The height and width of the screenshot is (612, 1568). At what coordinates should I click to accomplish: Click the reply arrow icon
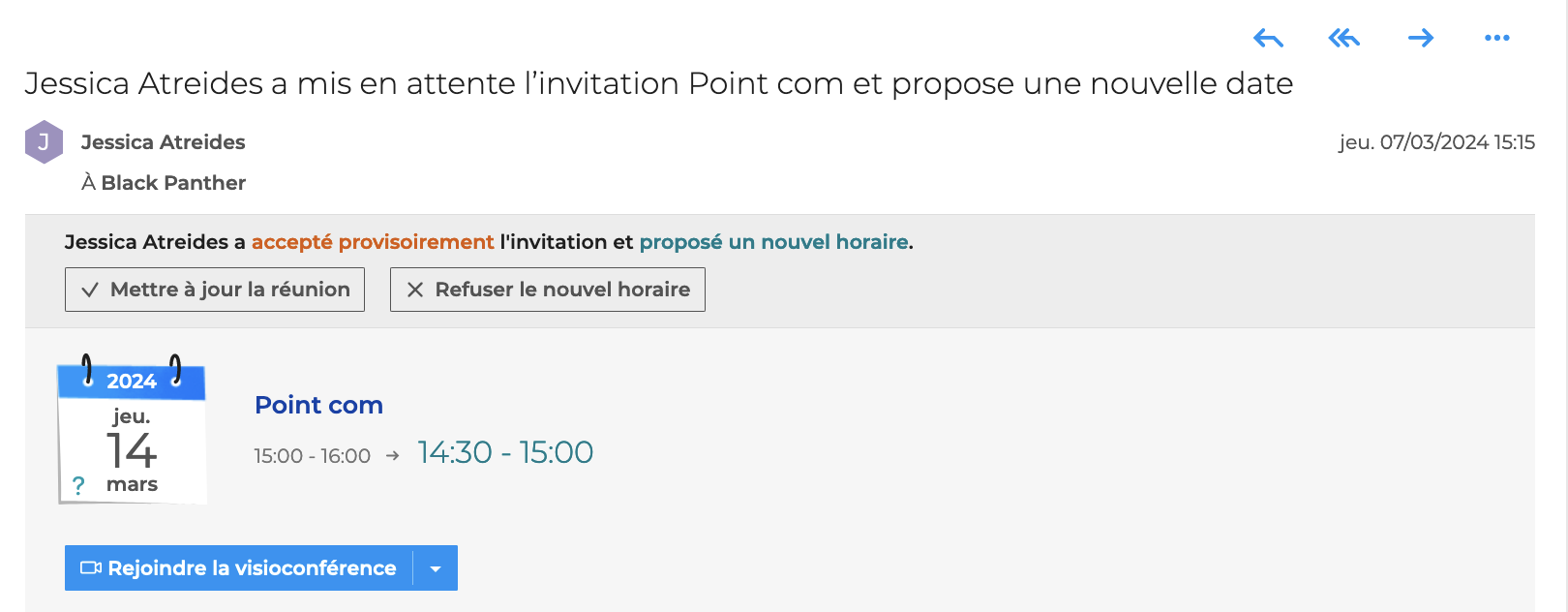[x=1268, y=39]
